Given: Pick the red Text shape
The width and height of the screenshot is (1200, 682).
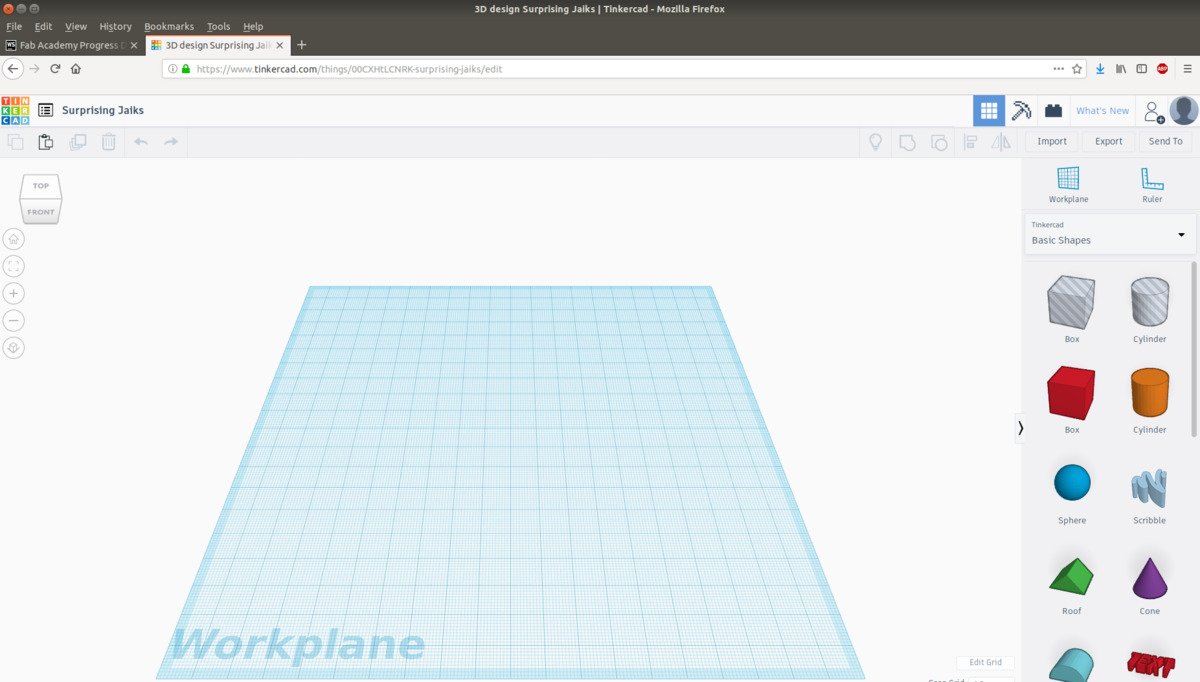Looking at the screenshot, I should [1150, 665].
